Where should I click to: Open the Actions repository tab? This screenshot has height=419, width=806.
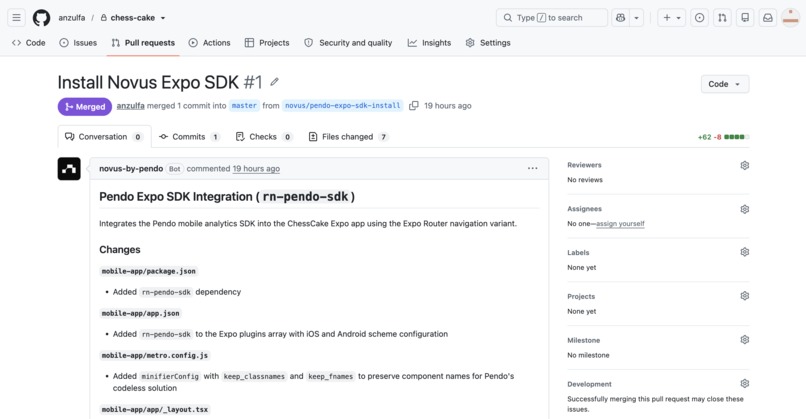(209, 43)
